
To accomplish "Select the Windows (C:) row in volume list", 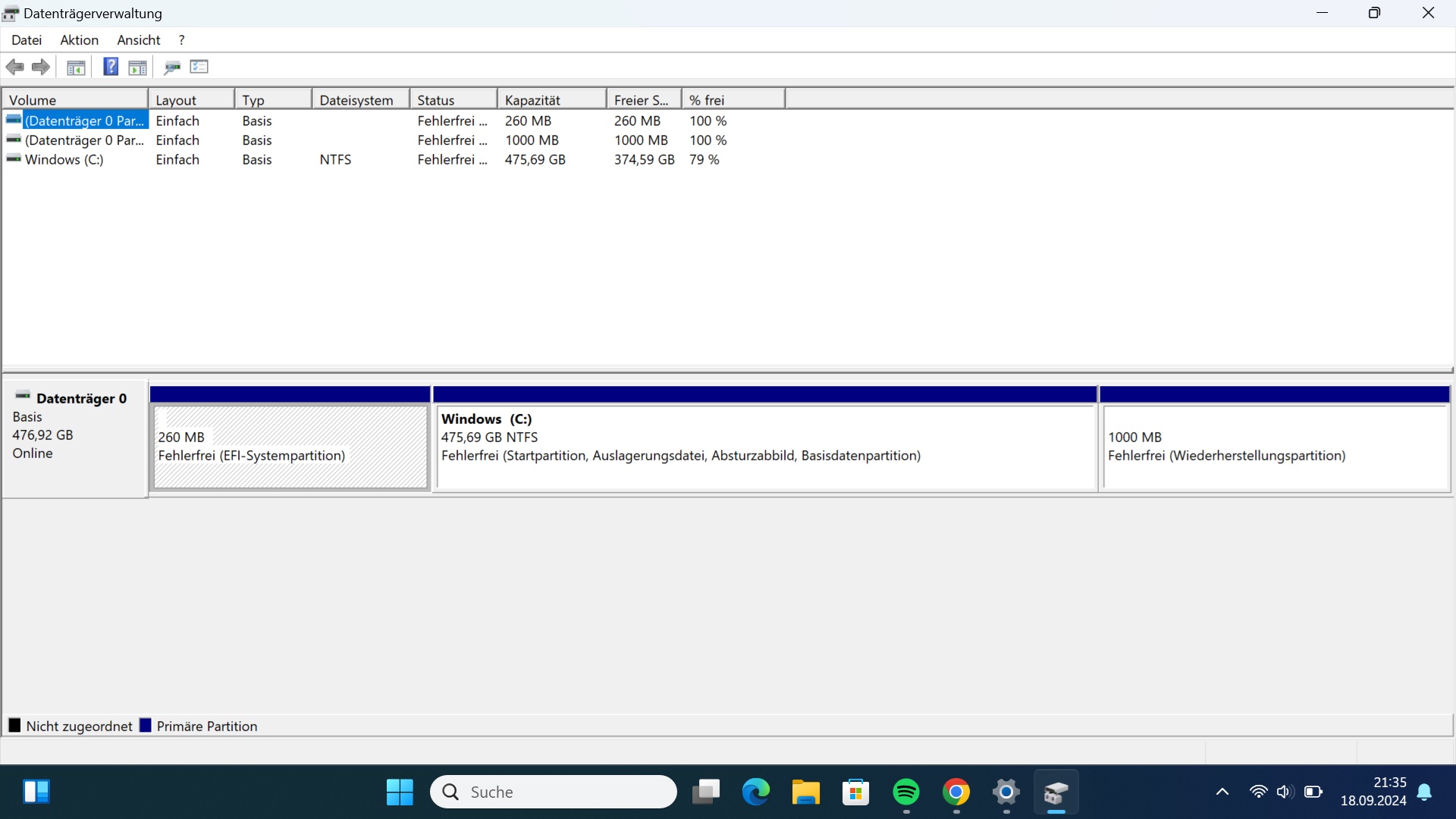I will tap(64, 160).
